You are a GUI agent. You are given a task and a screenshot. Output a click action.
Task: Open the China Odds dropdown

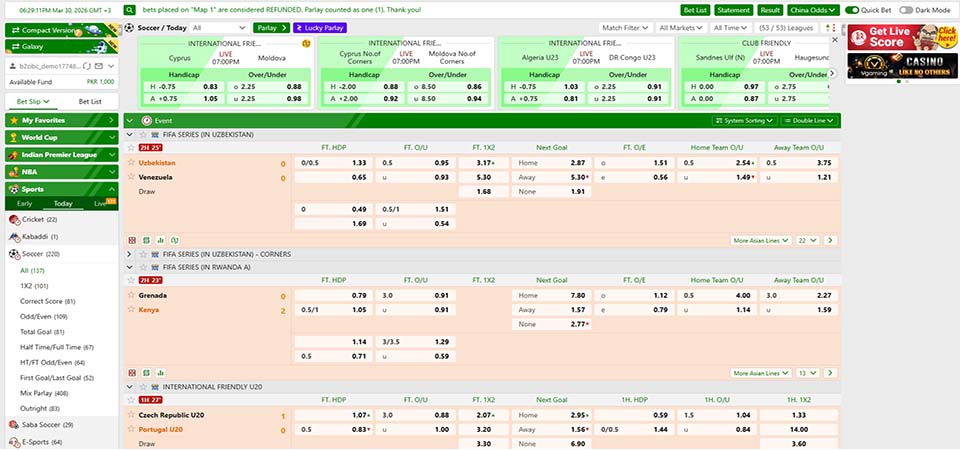click(x=813, y=10)
